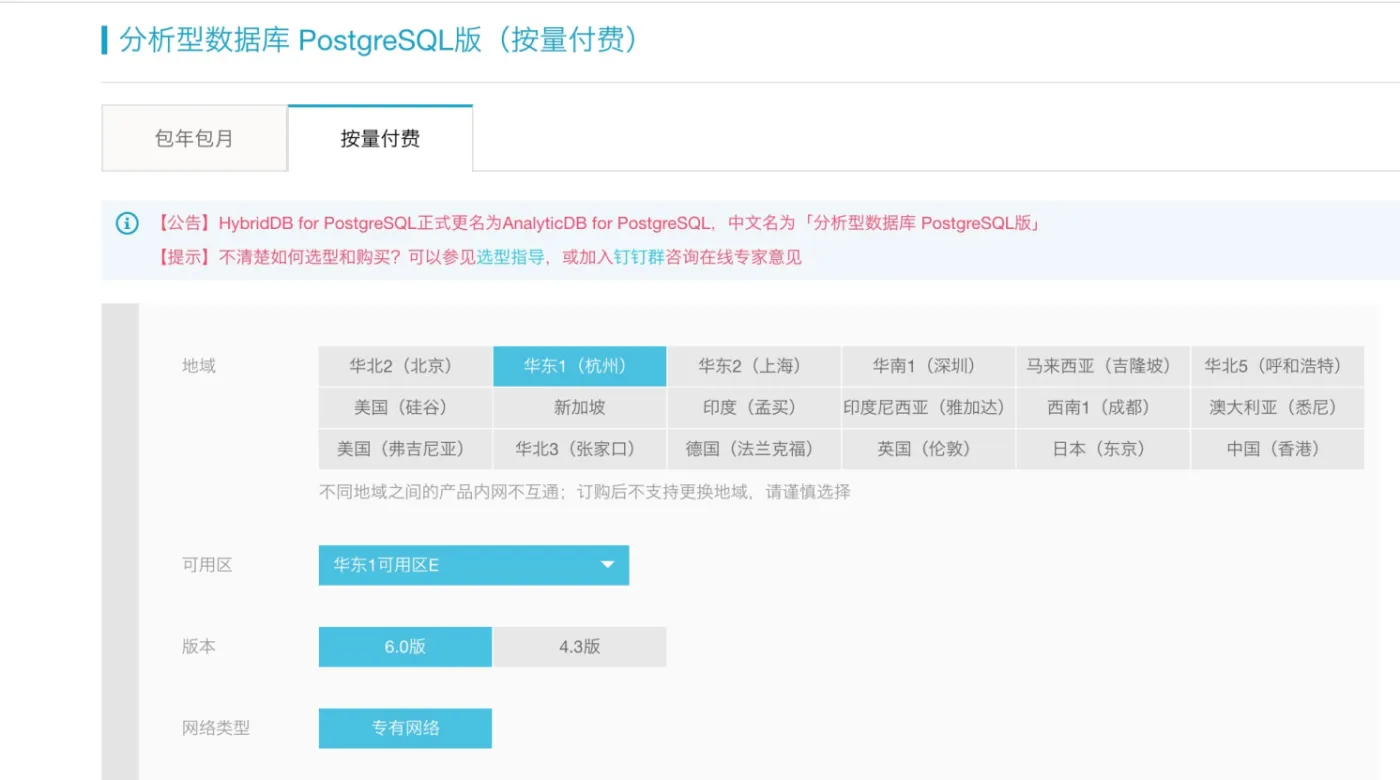1400x780 pixels.
Task: Open the 华东1可用区E availability zone dropdown
Action: tap(474, 565)
